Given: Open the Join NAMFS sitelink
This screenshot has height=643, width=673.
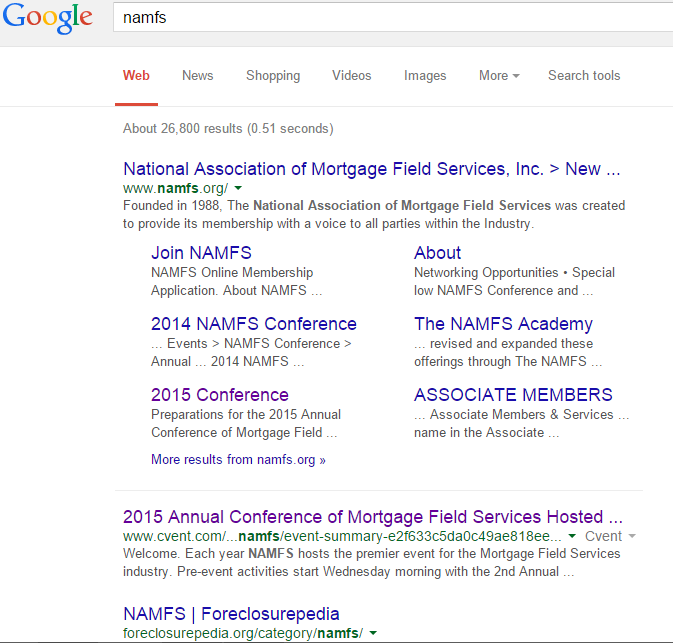Looking at the screenshot, I should (x=201, y=253).
